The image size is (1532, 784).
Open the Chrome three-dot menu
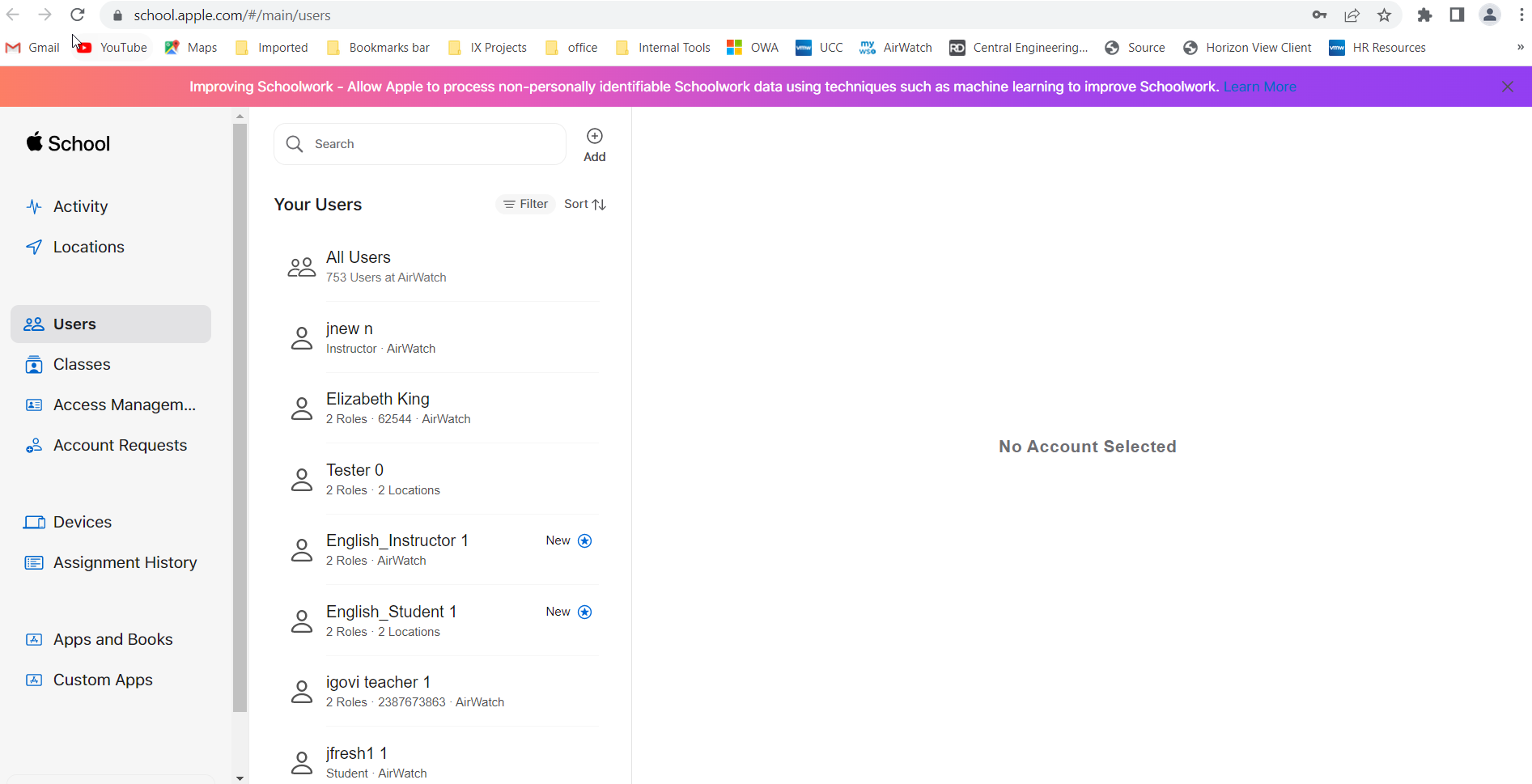click(x=1521, y=15)
